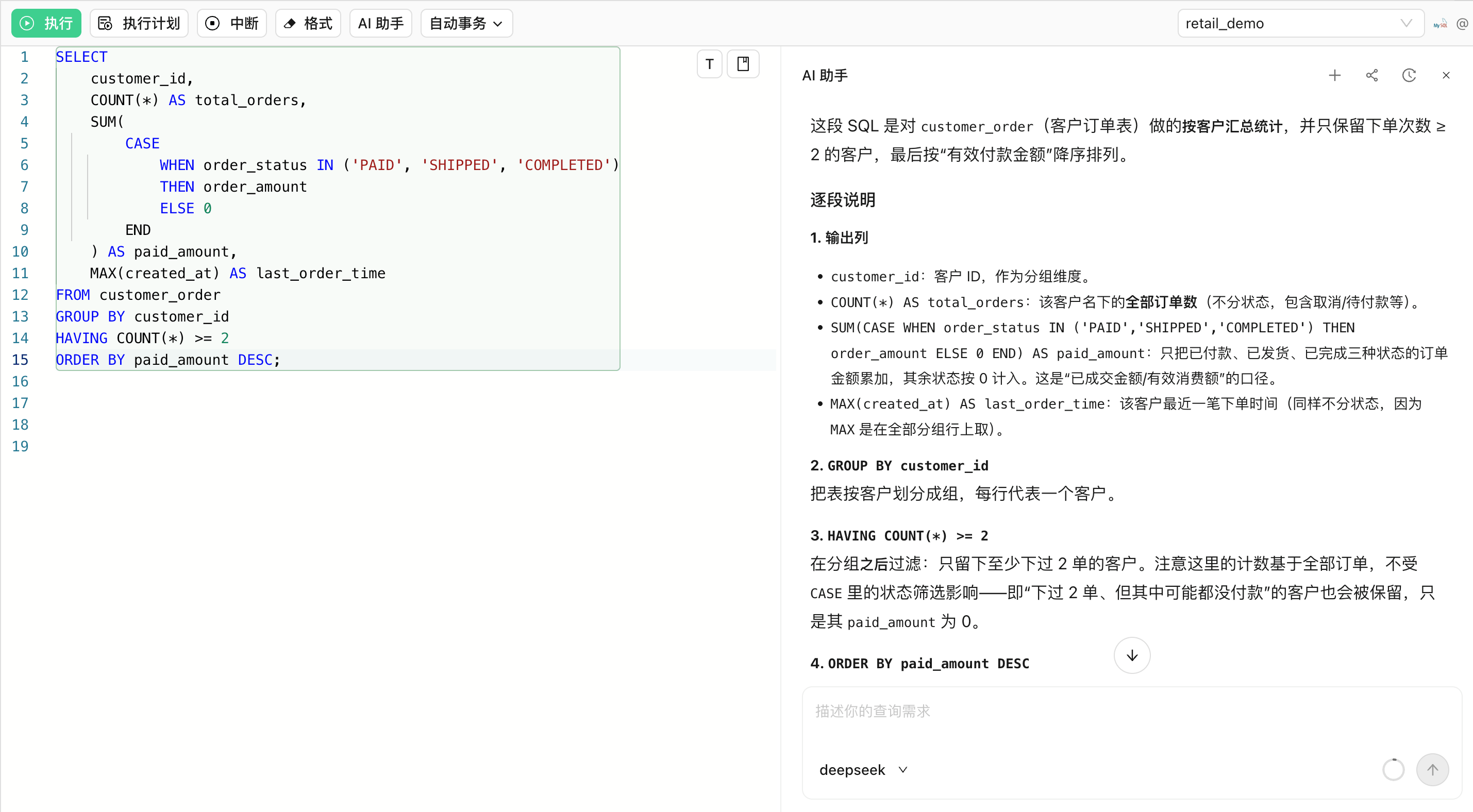Click the bookmark save icon in the editor
Screen dimensions: 1473x812
pyautogui.click(x=743, y=64)
